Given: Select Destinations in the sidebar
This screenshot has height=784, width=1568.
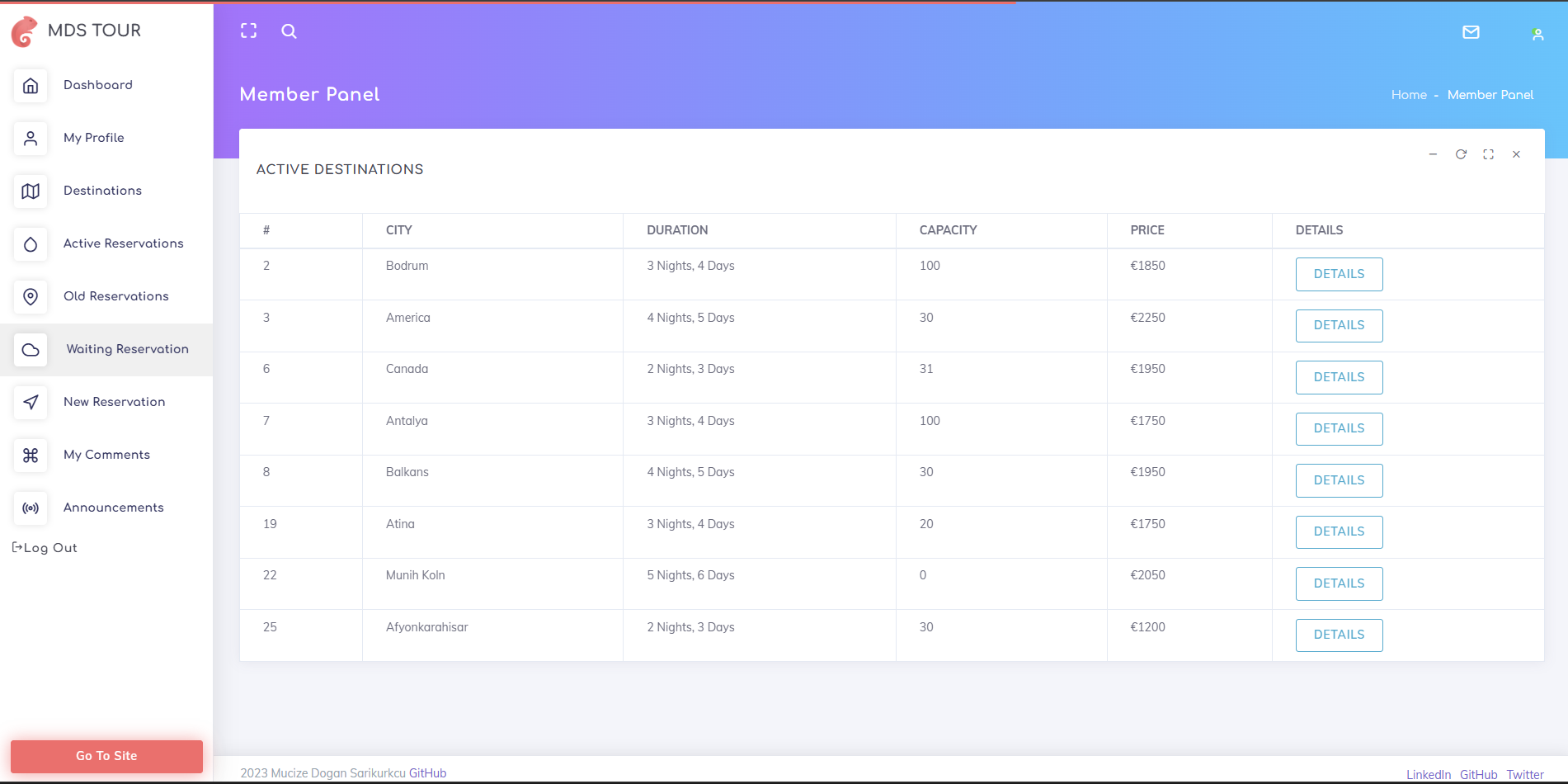Looking at the screenshot, I should pos(106,191).
